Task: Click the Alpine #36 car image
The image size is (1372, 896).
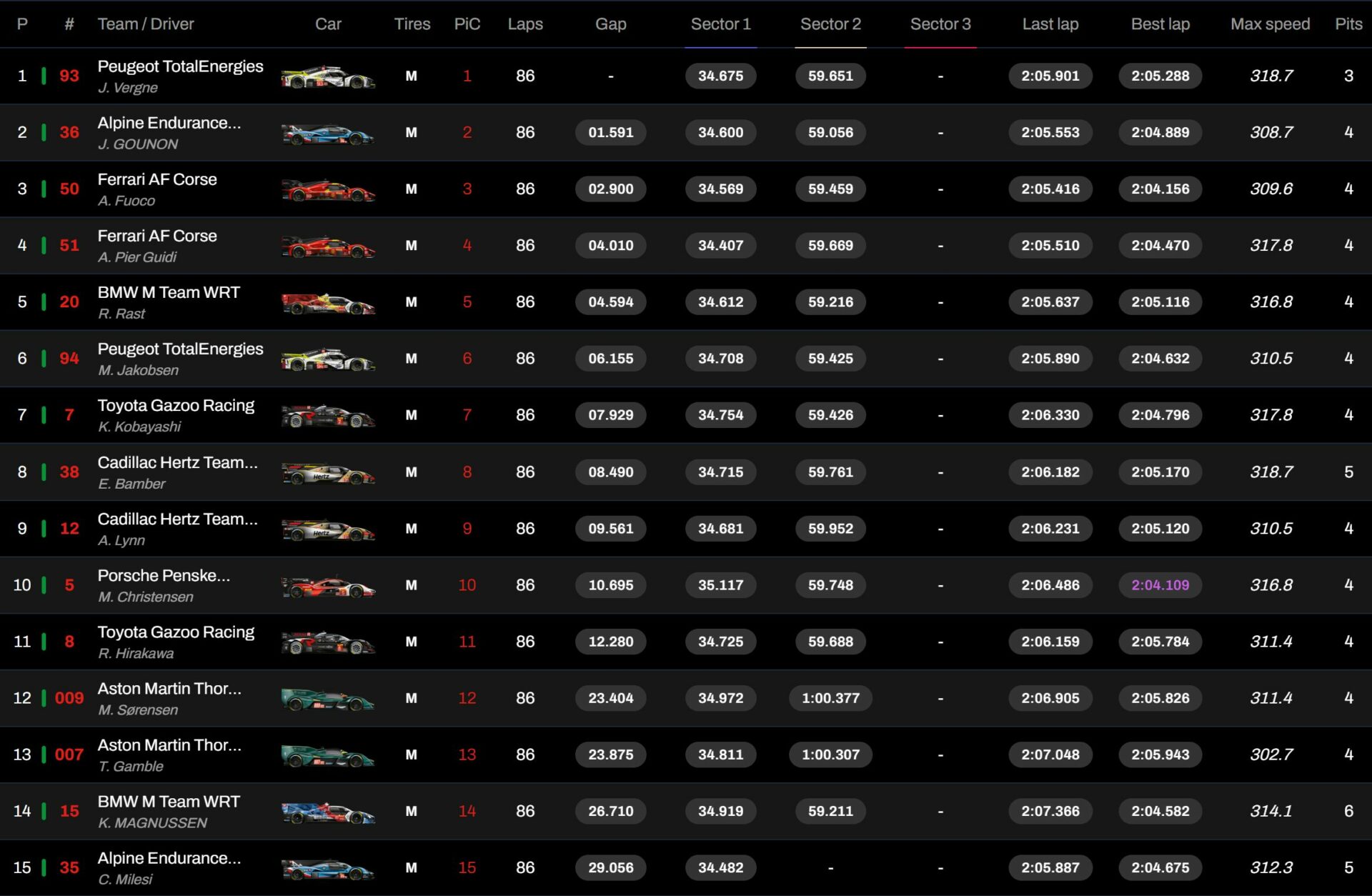Action: click(x=328, y=133)
